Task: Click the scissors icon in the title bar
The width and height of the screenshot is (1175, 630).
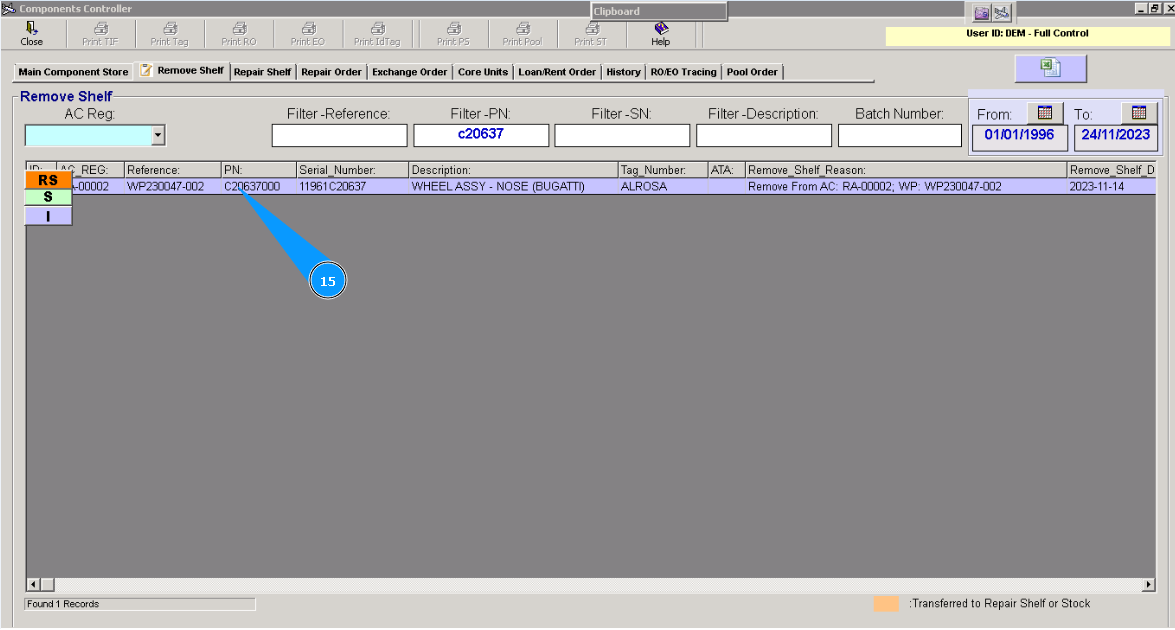Action: [1002, 13]
